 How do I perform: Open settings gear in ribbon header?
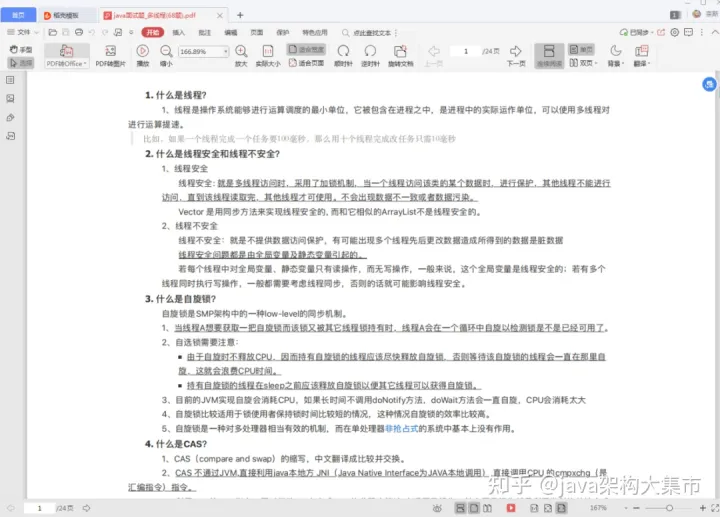point(675,32)
